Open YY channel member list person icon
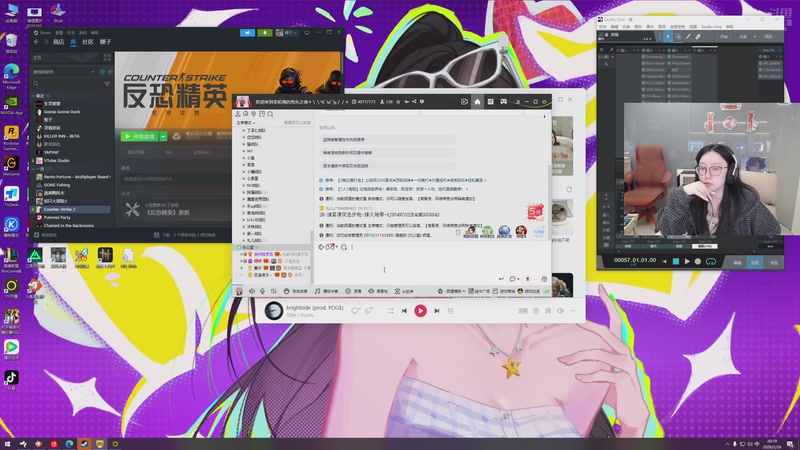 pyautogui.click(x=237, y=114)
